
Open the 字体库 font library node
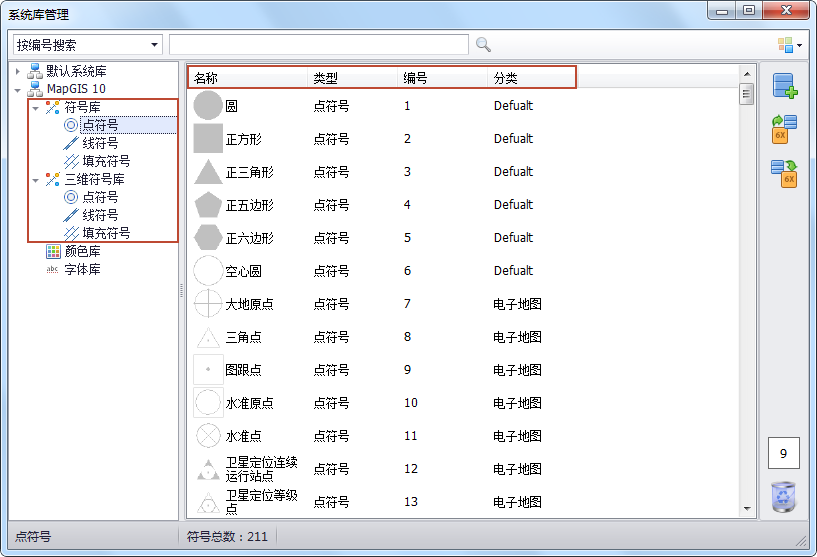tap(82, 270)
